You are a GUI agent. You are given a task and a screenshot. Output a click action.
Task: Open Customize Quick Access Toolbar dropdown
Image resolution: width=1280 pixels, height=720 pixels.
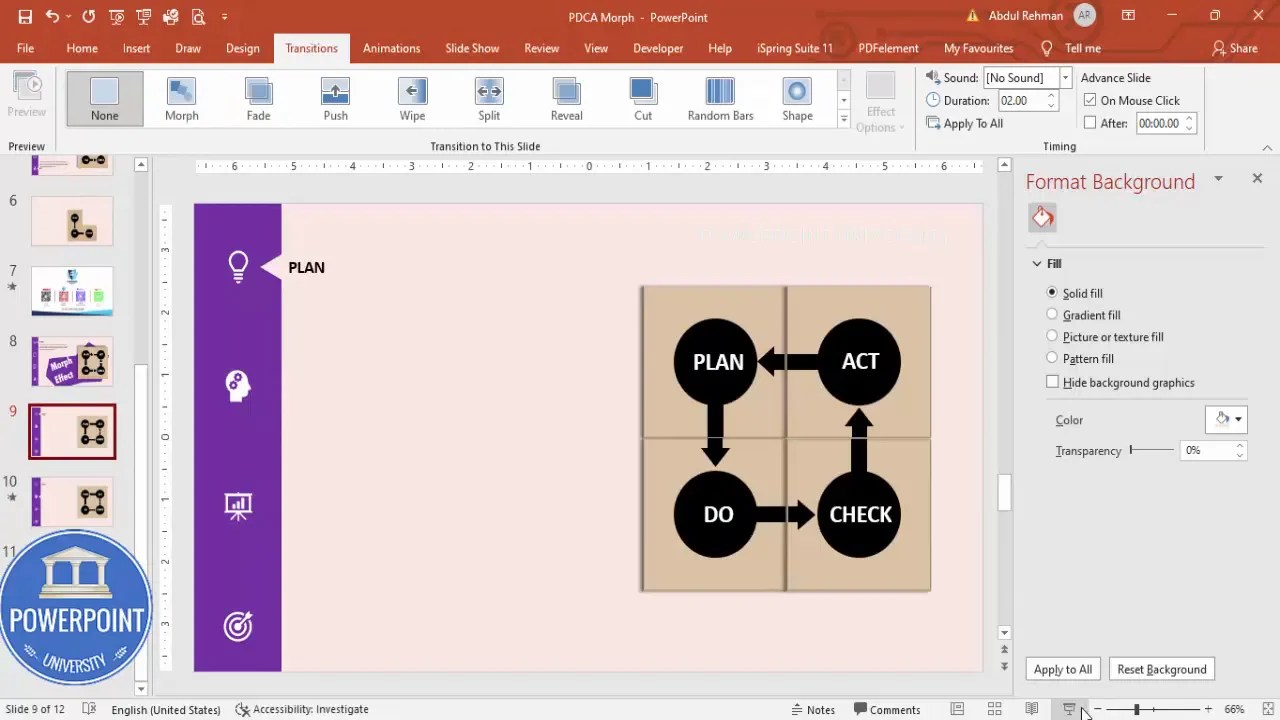(224, 17)
